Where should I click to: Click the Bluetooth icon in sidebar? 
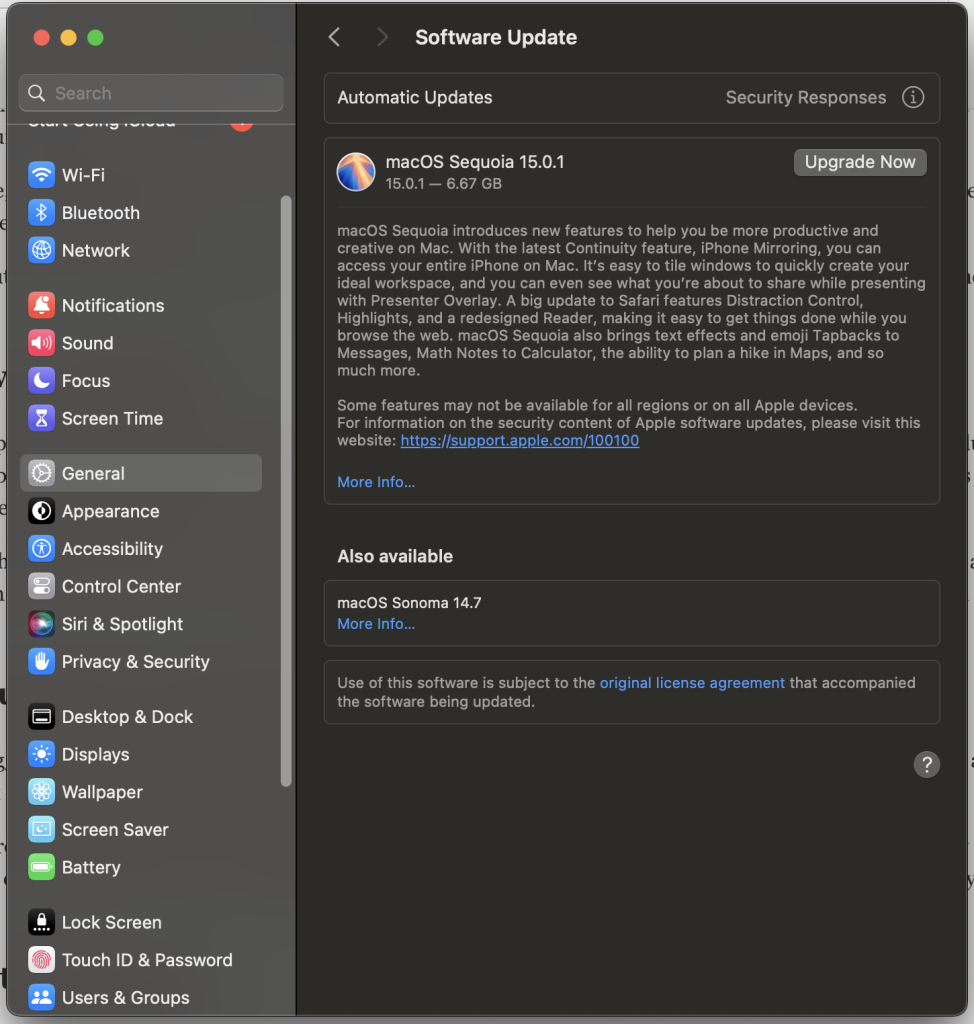tap(41, 213)
